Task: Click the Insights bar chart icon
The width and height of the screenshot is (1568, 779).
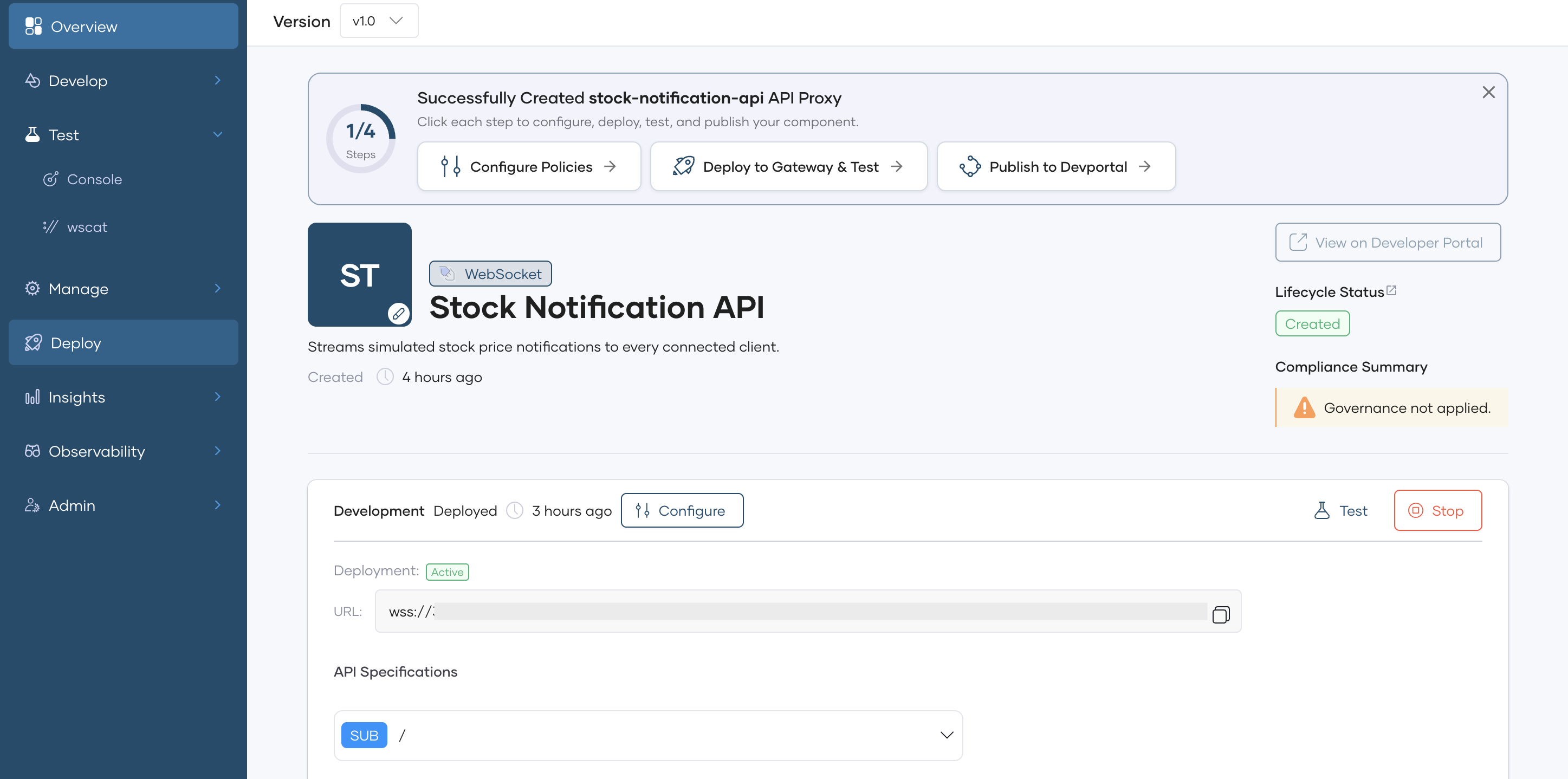Action: coord(33,397)
